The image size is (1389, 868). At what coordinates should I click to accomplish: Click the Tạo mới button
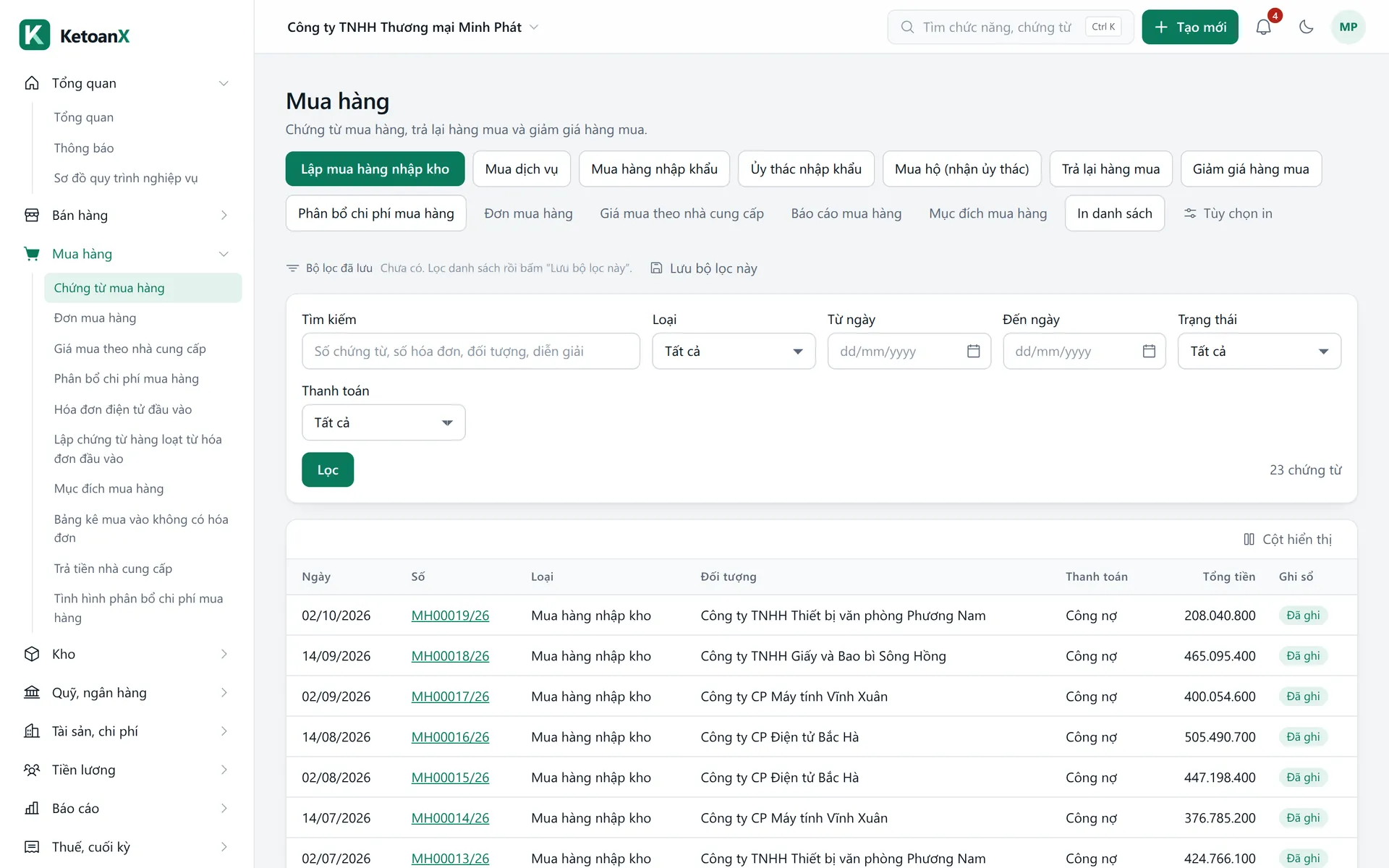pos(1190,27)
